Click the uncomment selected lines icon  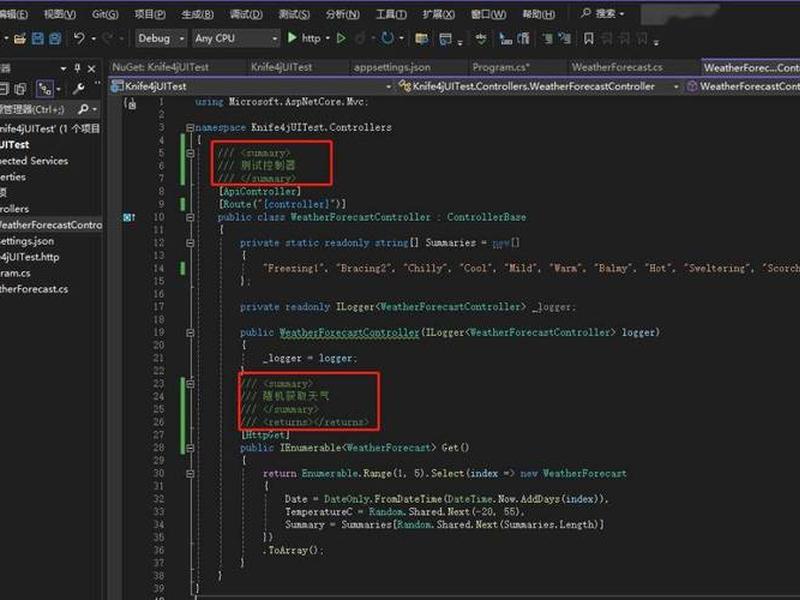[565, 39]
